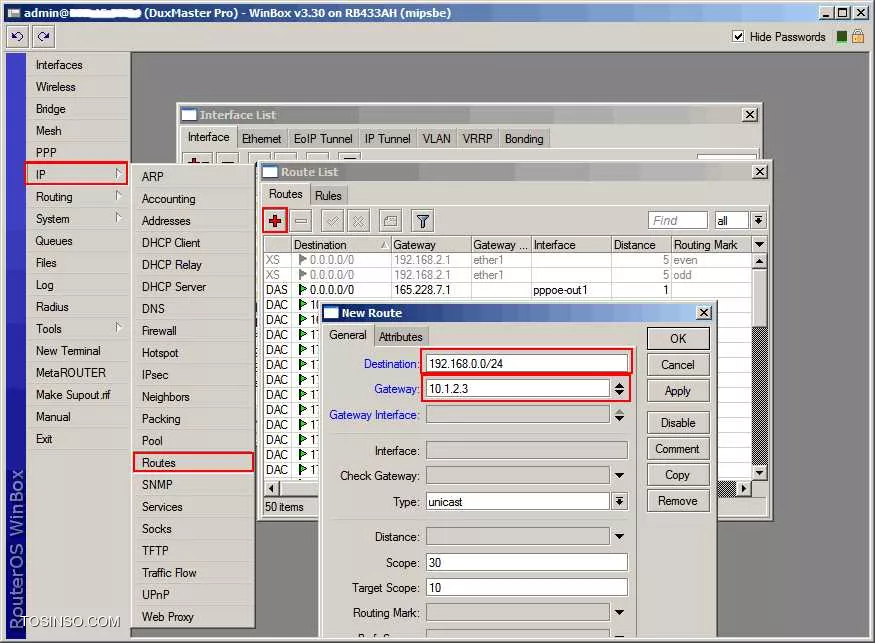Screen dimensions: 875x643
Task: Expand the Routing Mark field in New Route
Action: click(619, 612)
